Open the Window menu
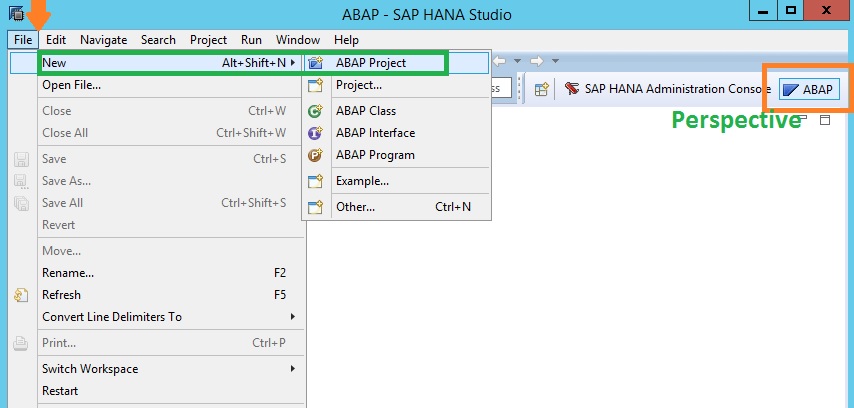Viewport: 854px width, 408px height. click(x=298, y=40)
